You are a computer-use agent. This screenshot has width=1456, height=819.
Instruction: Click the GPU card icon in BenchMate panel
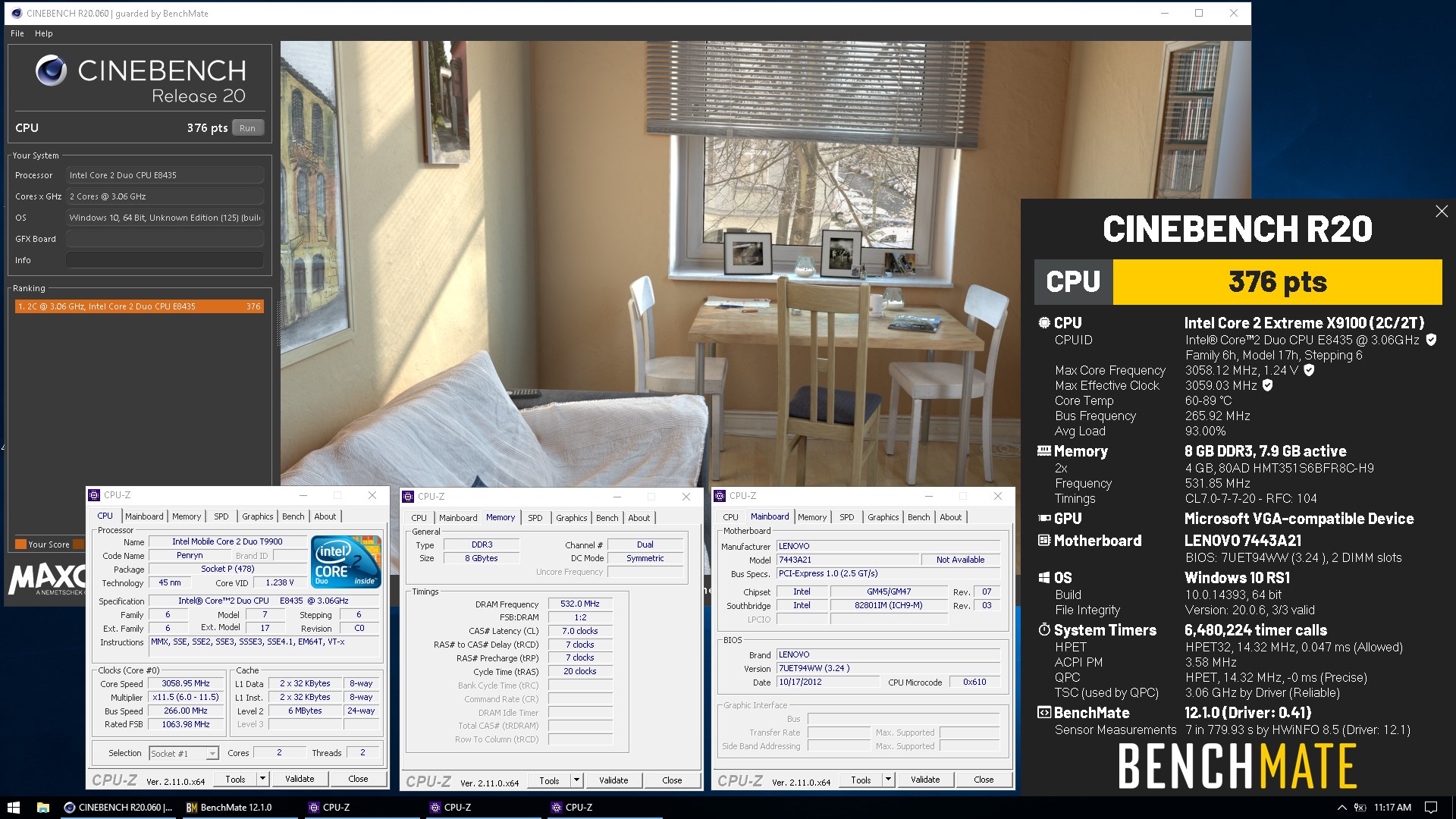click(x=1043, y=518)
